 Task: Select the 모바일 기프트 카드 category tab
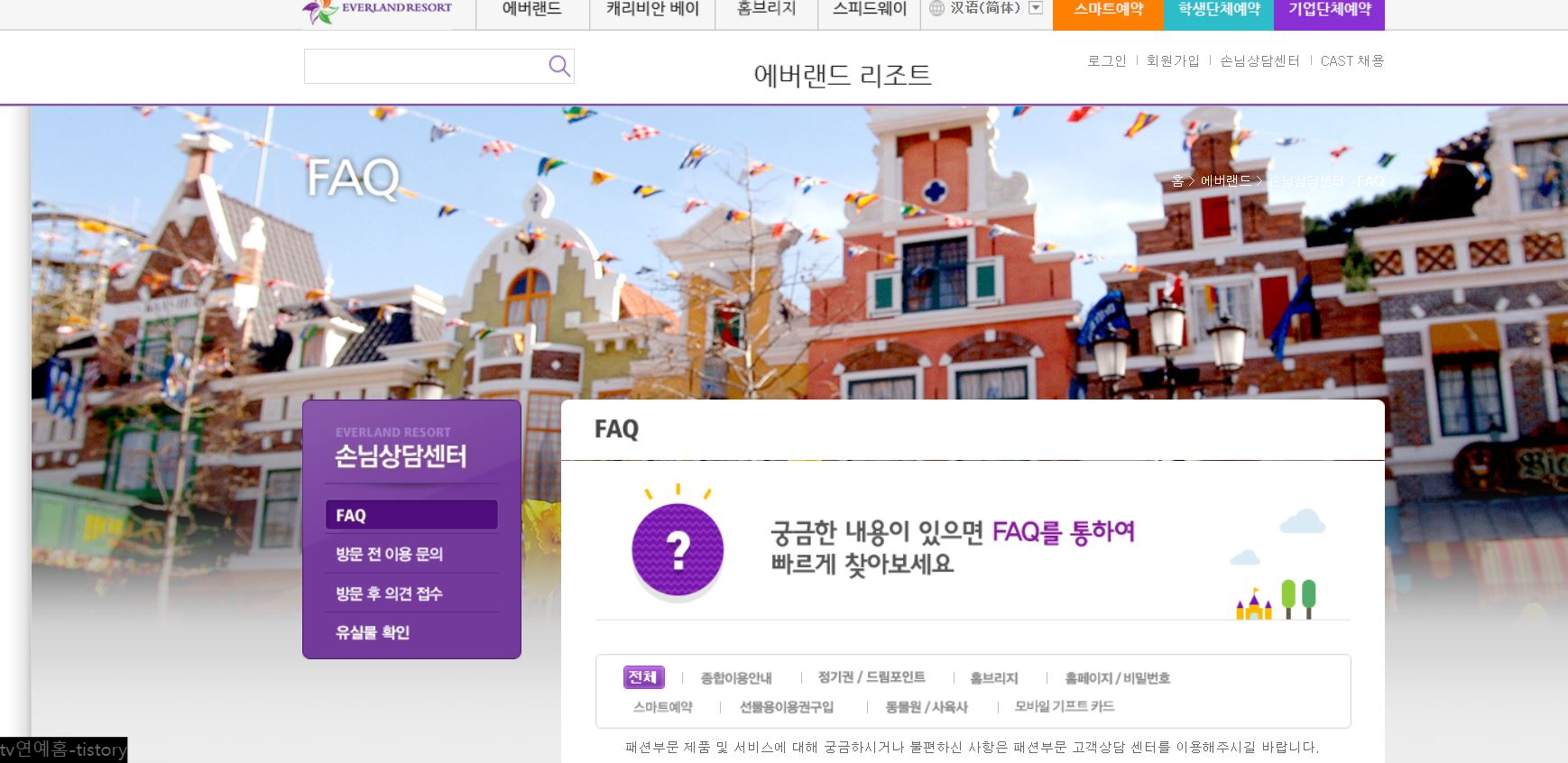1065,706
